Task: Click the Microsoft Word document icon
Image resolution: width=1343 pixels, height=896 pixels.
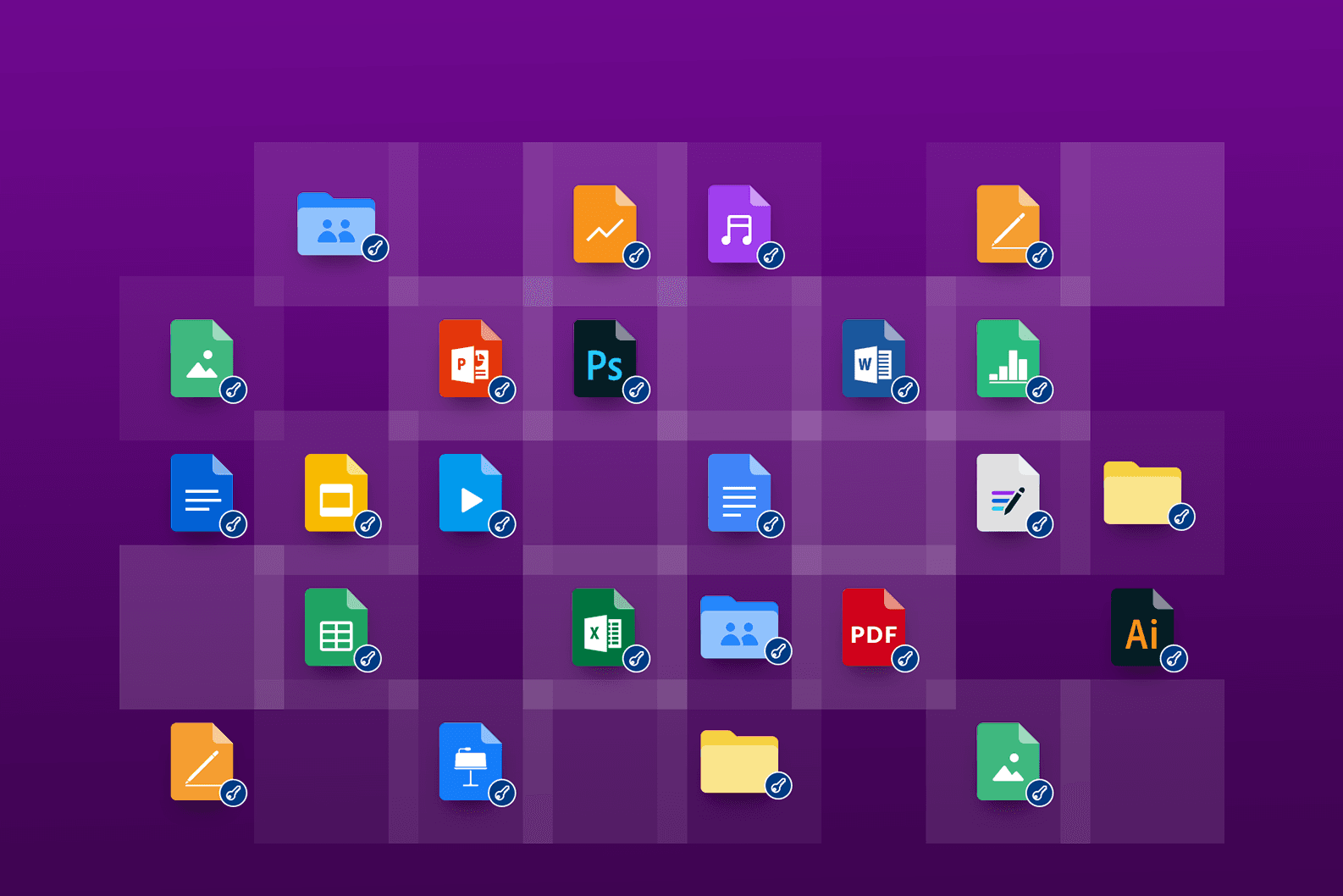Action: 873,358
